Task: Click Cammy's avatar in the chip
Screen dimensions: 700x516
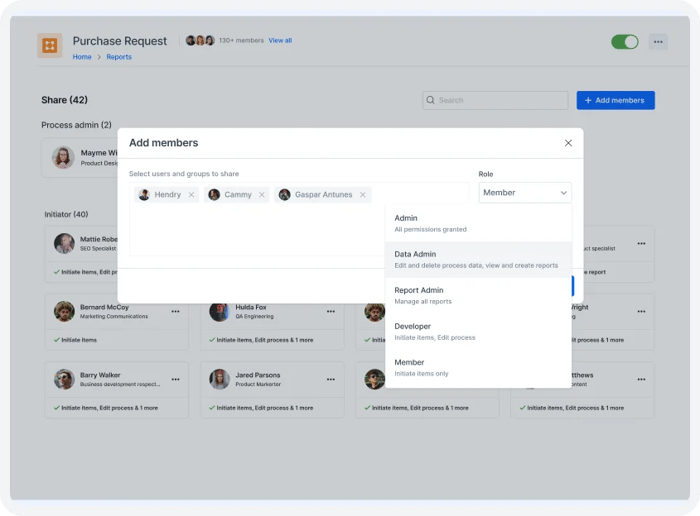Action: [x=214, y=195]
